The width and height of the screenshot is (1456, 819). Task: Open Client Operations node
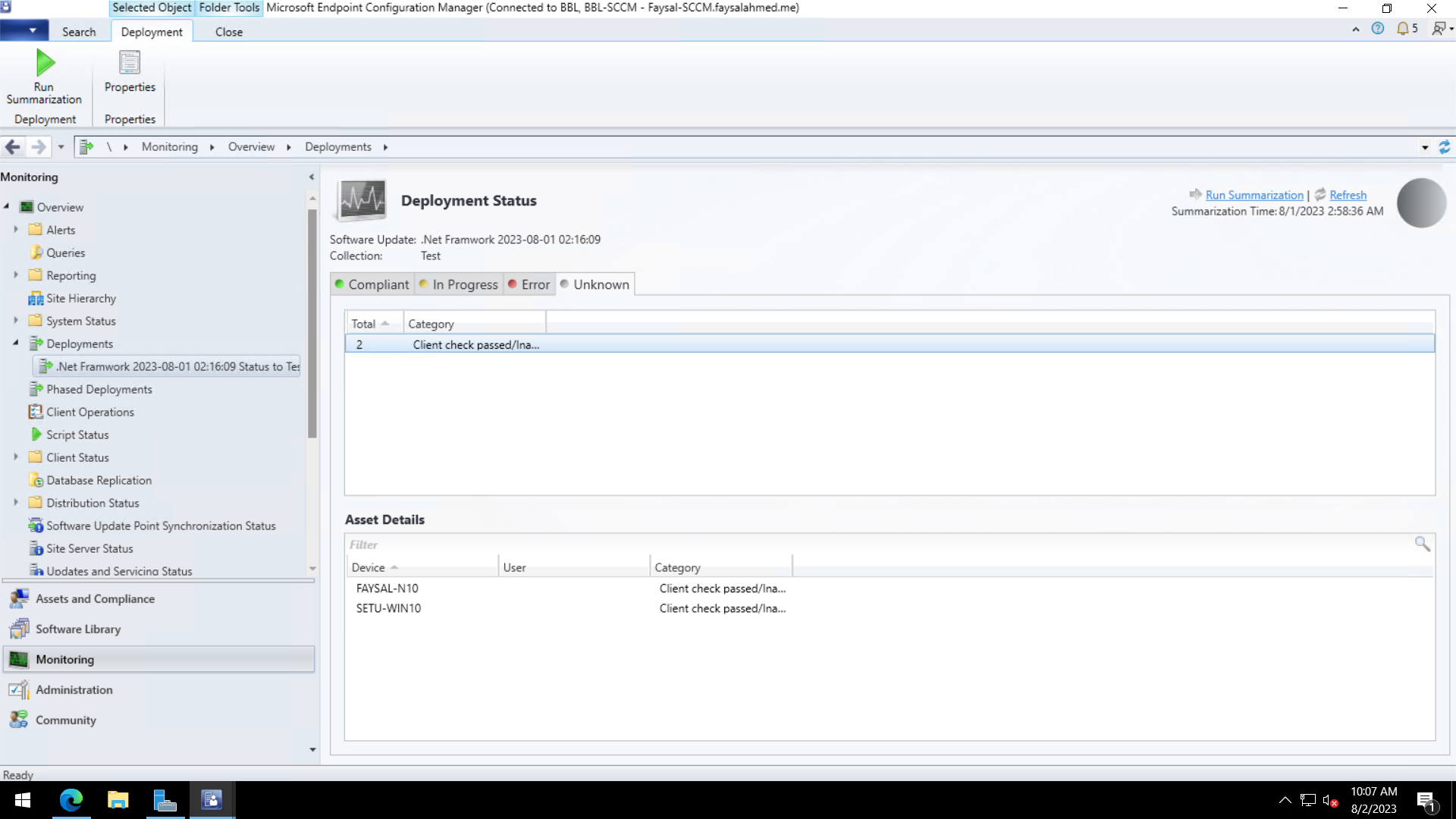(89, 412)
